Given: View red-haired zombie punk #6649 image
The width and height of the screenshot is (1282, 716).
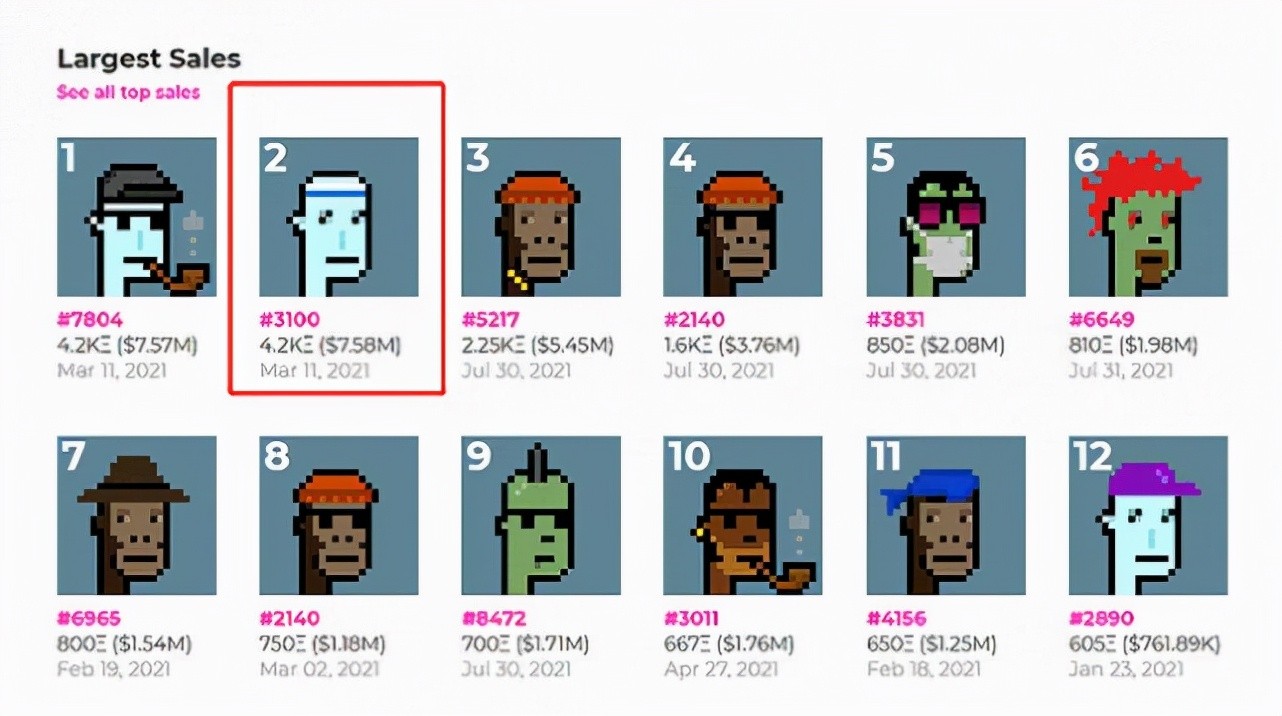Looking at the screenshot, I should tap(1148, 217).
